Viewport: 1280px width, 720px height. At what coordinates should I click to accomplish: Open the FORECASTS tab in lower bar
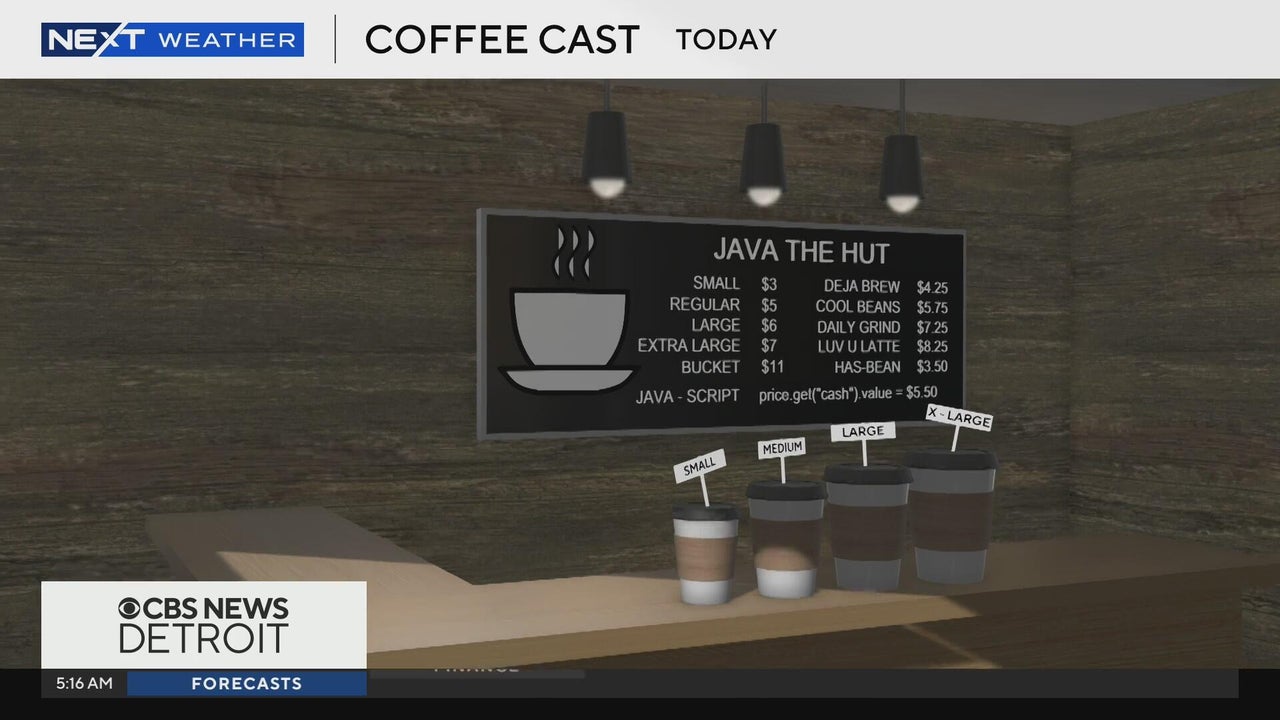tap(246, 684)
